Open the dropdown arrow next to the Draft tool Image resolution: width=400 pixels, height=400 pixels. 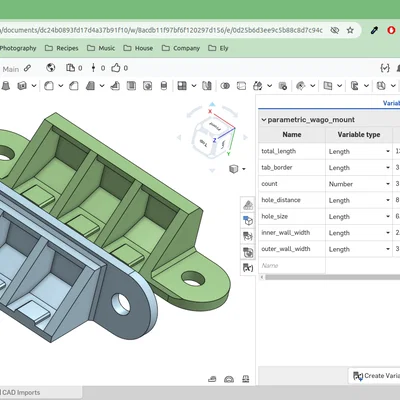(102, 86)
